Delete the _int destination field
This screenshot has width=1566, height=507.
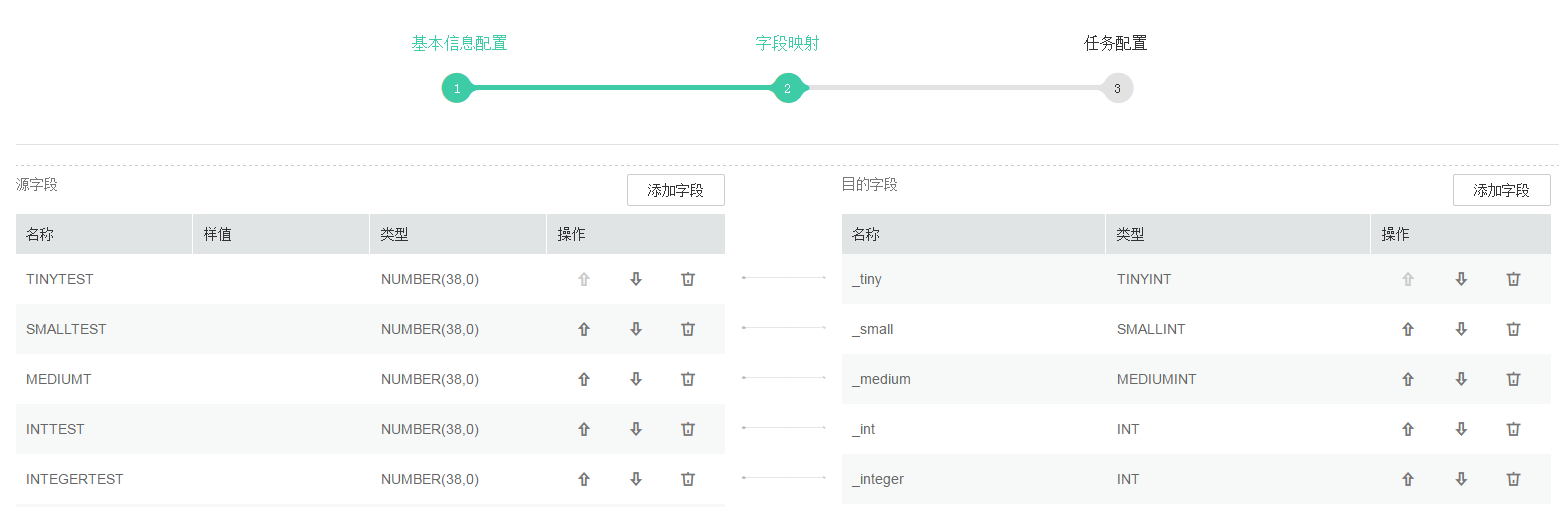click(x=1514, y=429)
